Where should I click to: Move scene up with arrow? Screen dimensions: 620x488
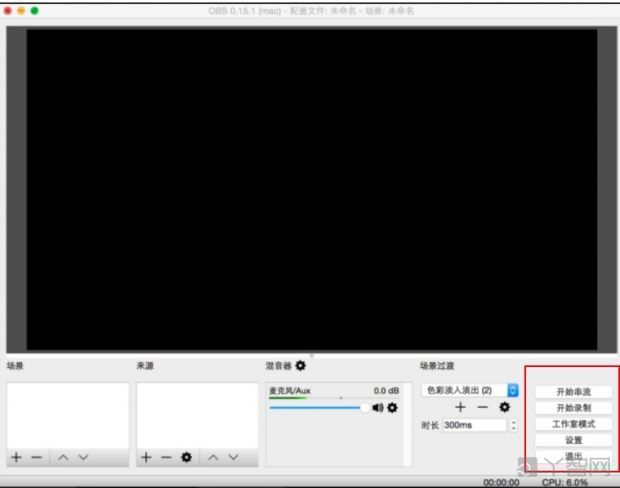[63, 458]
